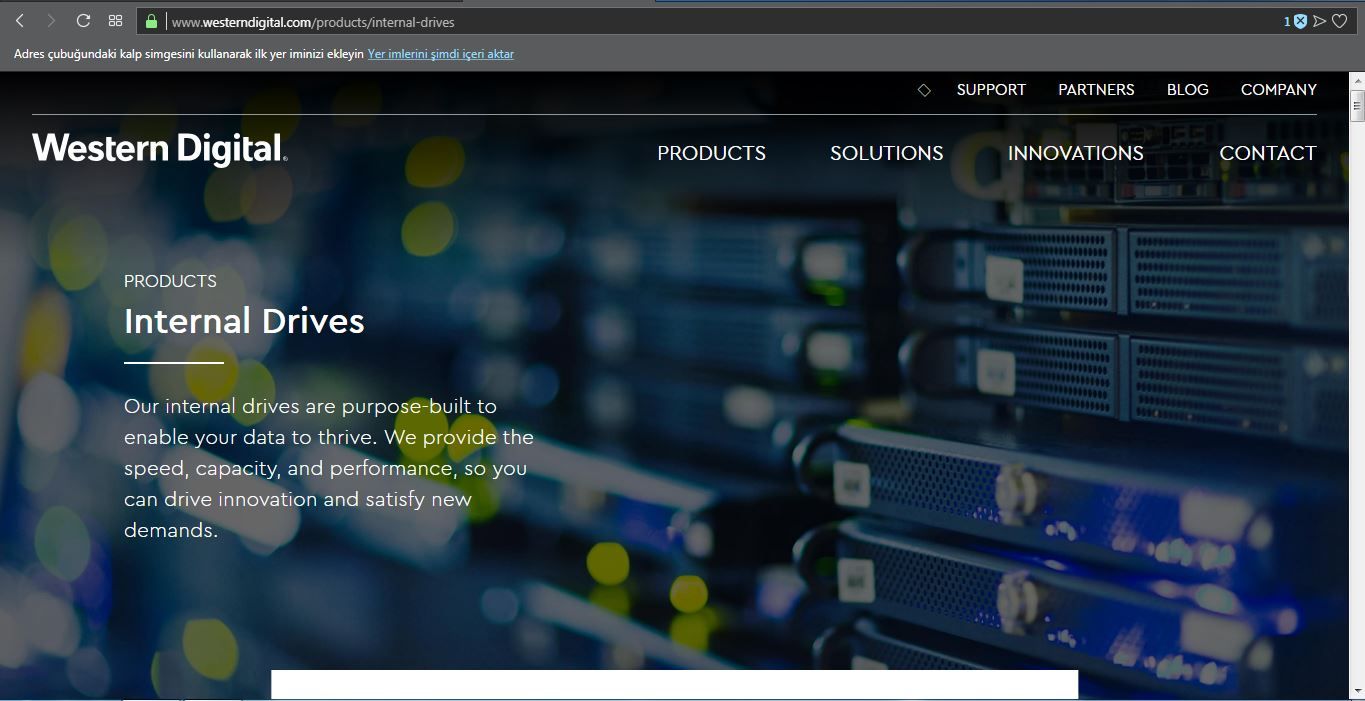
Task: Click 'Yer imlerini şimdi içeri aktar' link
Action: coord(441,54)
